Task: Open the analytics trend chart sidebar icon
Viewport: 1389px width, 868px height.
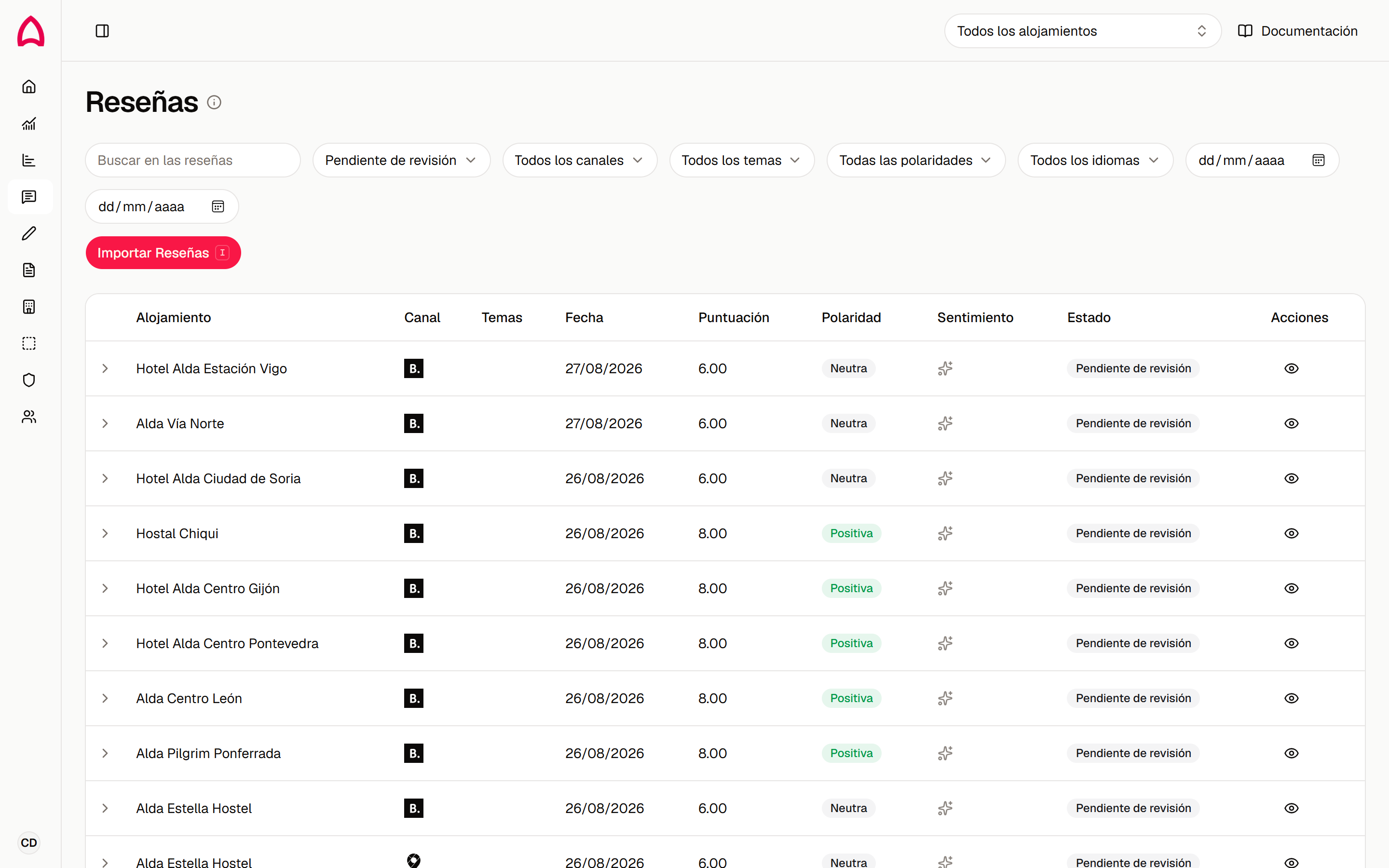Action: tap(29, 123)
